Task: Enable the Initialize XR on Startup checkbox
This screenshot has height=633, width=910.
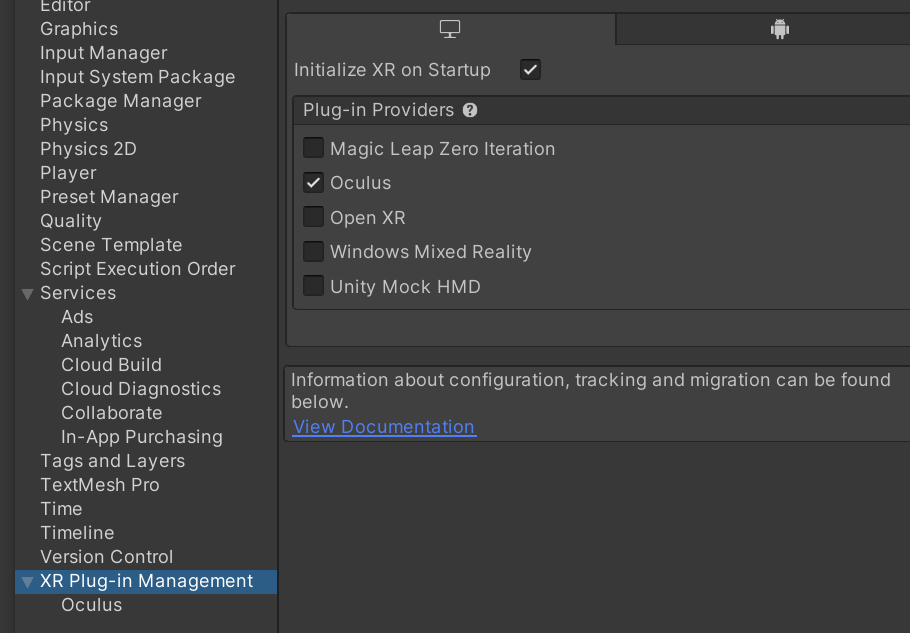Action: tap(530, 69)
